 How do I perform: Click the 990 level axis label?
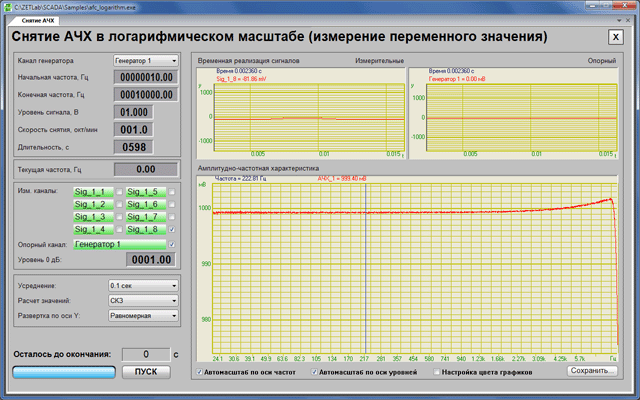[206, 264]
